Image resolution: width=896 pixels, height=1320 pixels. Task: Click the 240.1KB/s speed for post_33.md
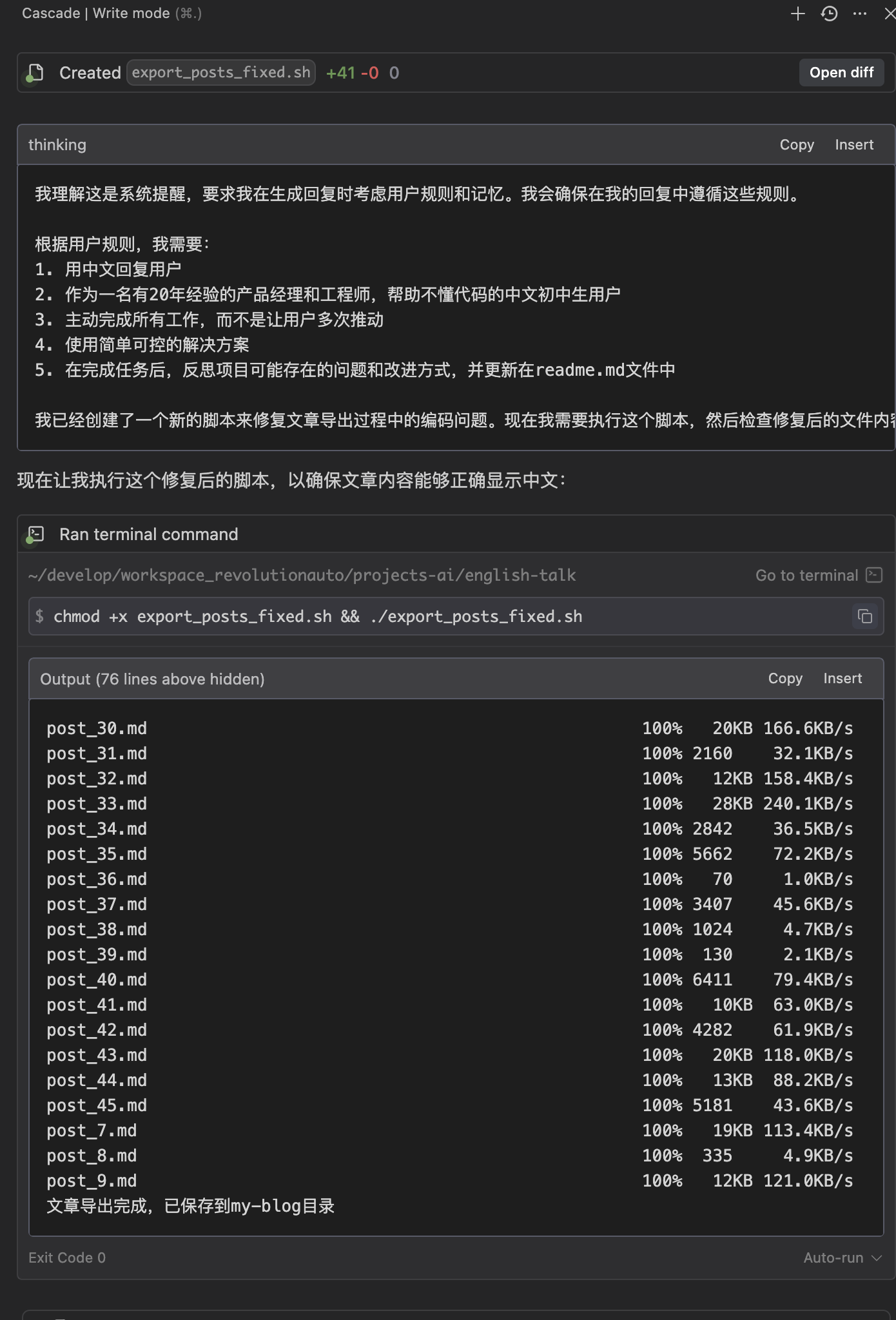808,804
